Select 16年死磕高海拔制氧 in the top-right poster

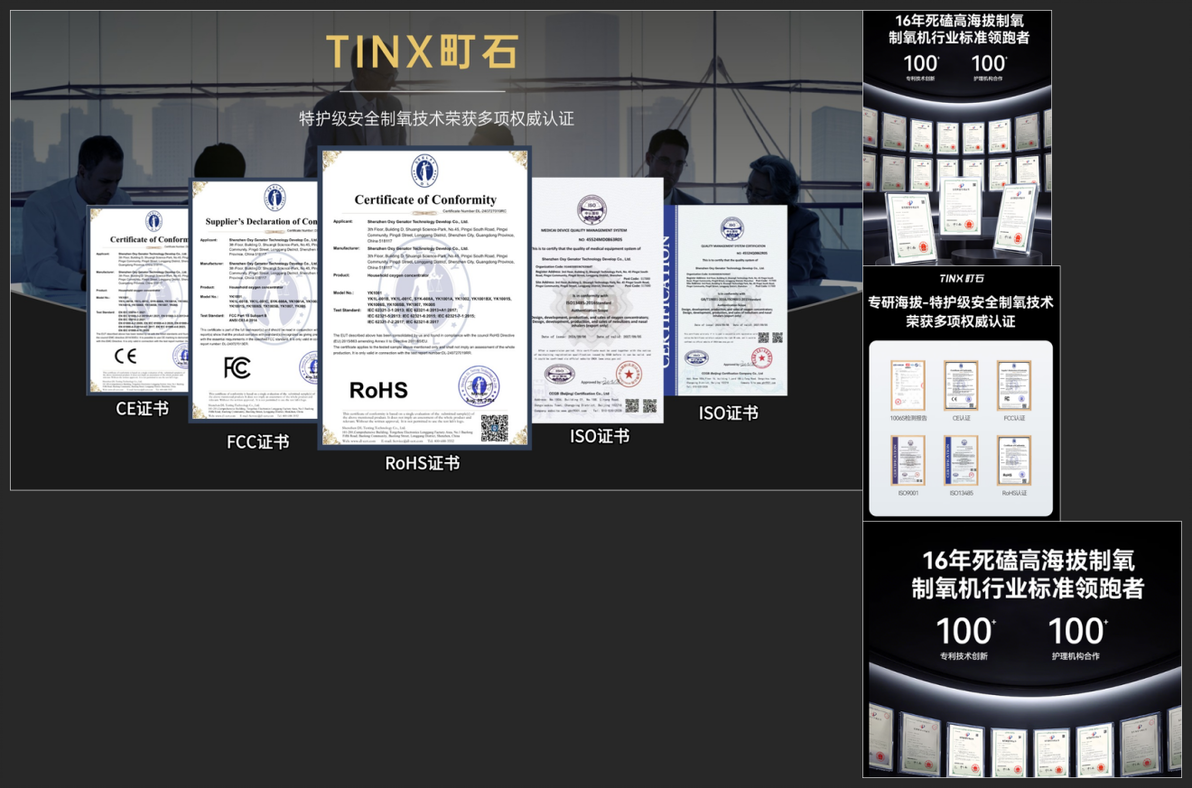(x=959, y=21)
